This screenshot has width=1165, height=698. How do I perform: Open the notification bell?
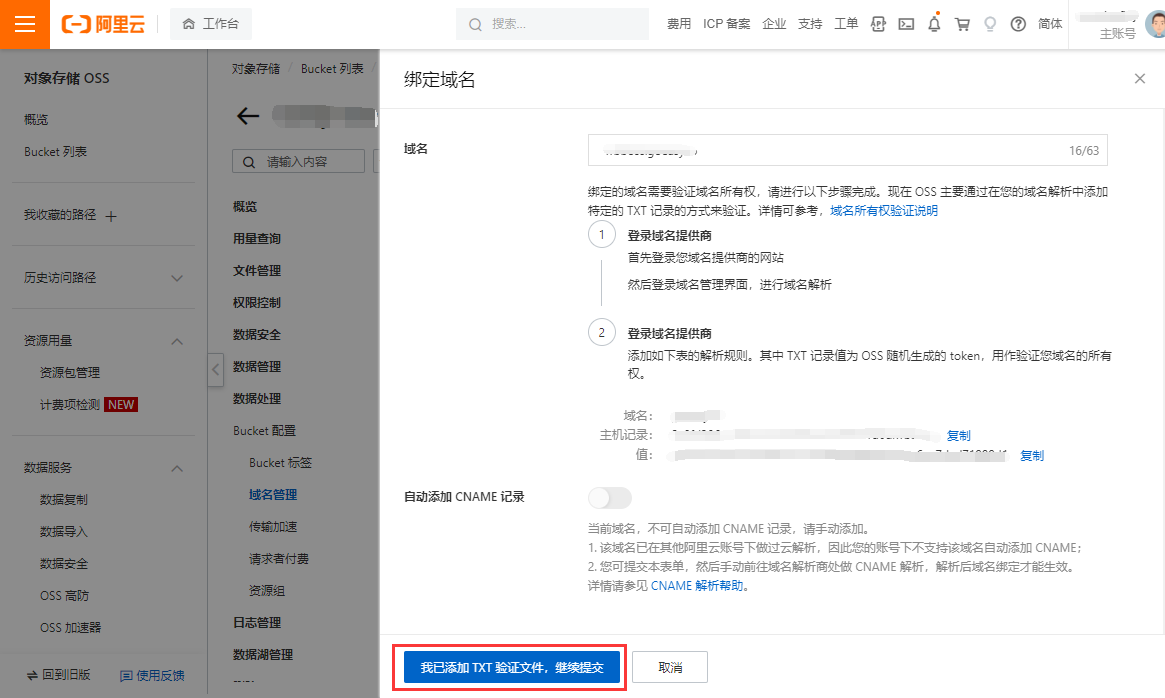pos(934,24)
